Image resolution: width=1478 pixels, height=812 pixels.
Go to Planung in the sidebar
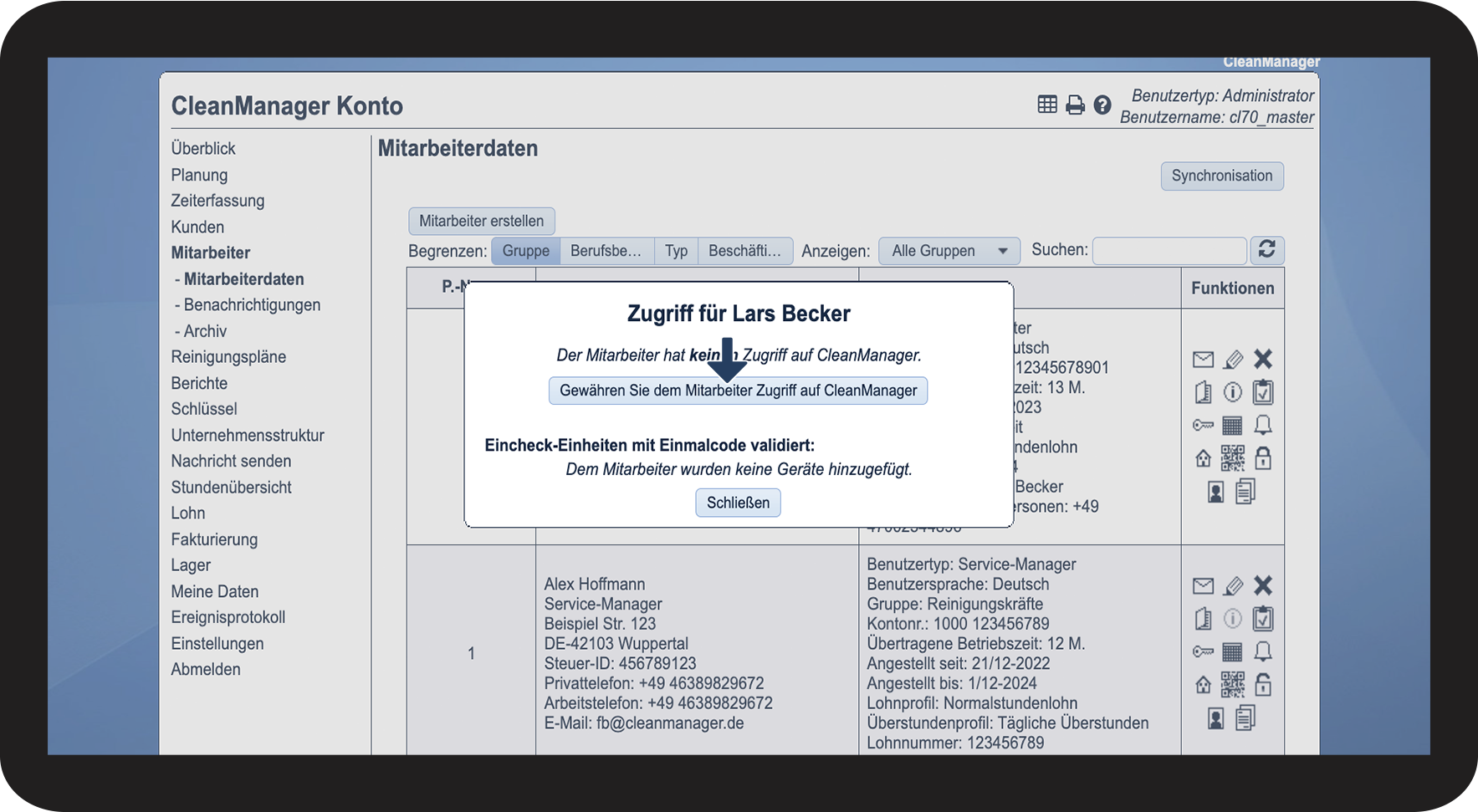(x=199, y=175)
